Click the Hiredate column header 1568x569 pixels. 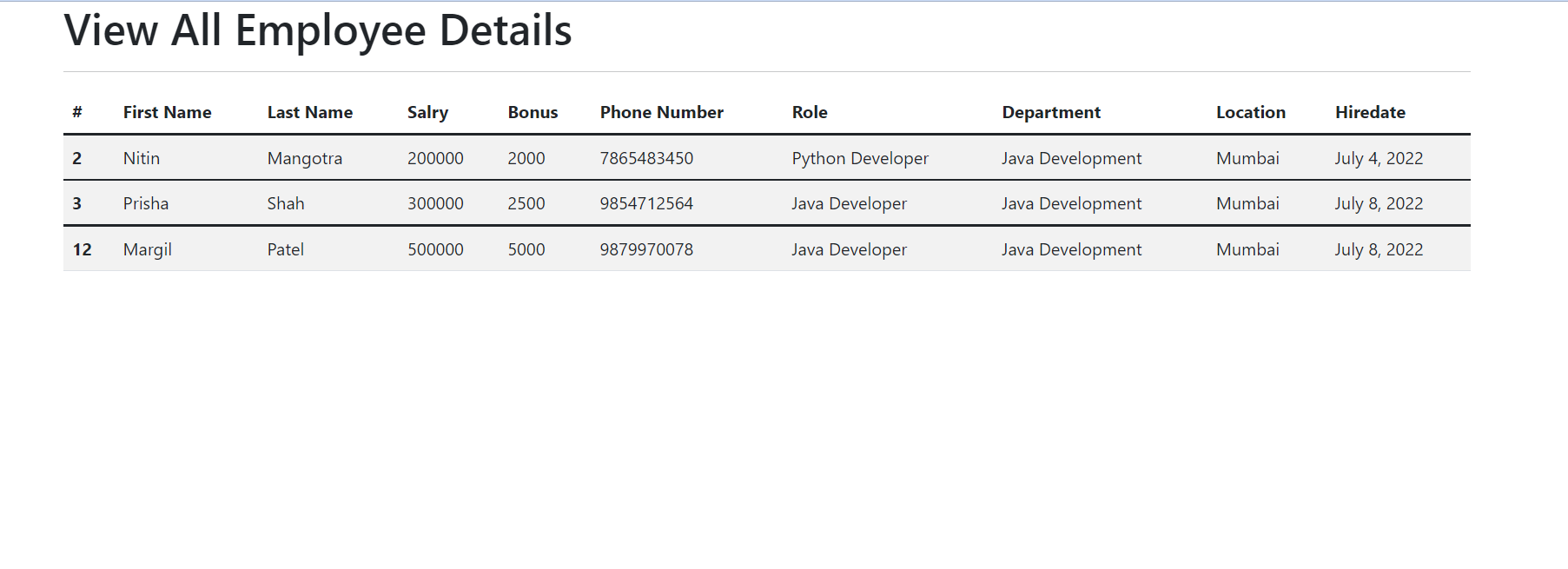point(1371,112)
